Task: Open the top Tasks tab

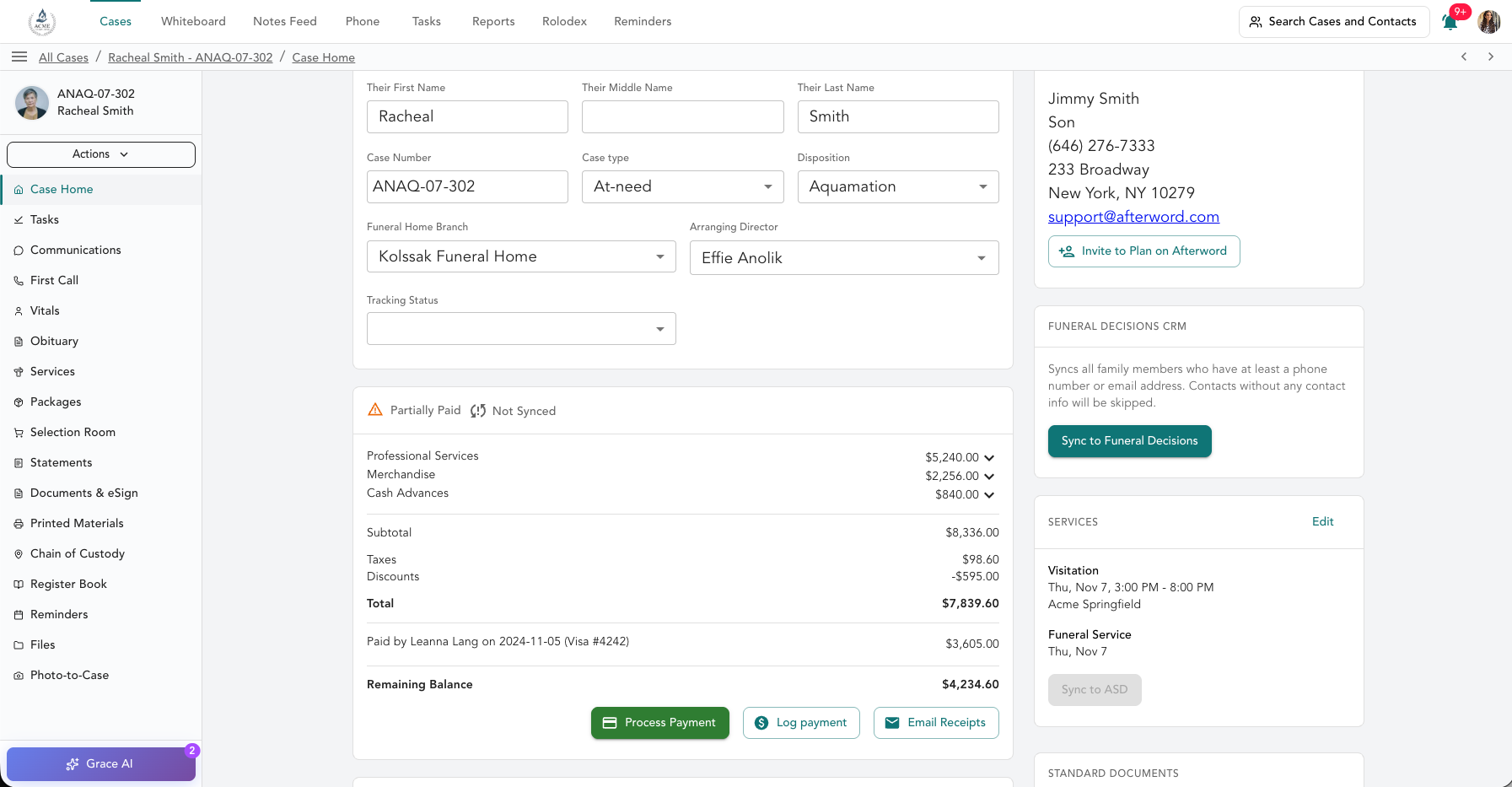Action: point(427,22)
